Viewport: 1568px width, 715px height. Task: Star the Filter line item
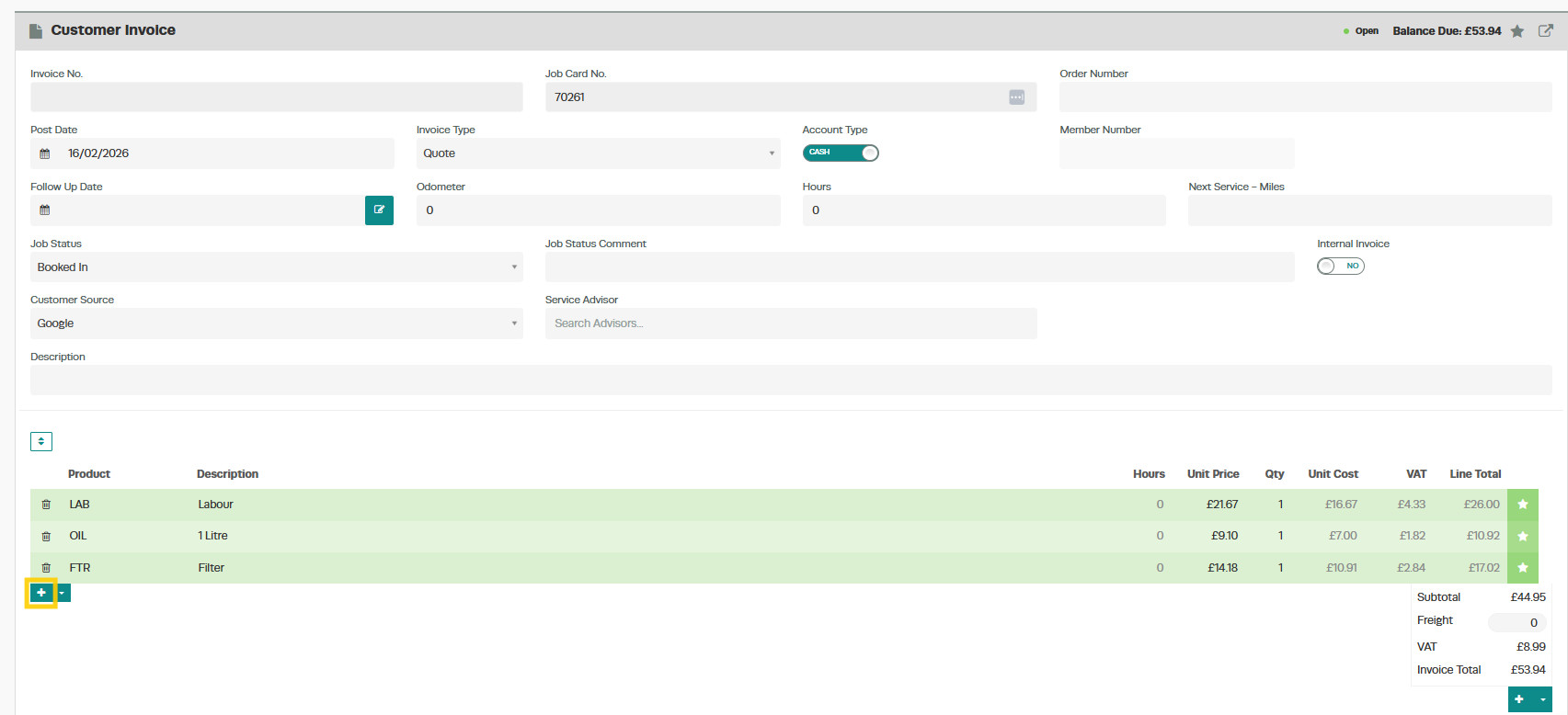click(x=1523, y=568)
